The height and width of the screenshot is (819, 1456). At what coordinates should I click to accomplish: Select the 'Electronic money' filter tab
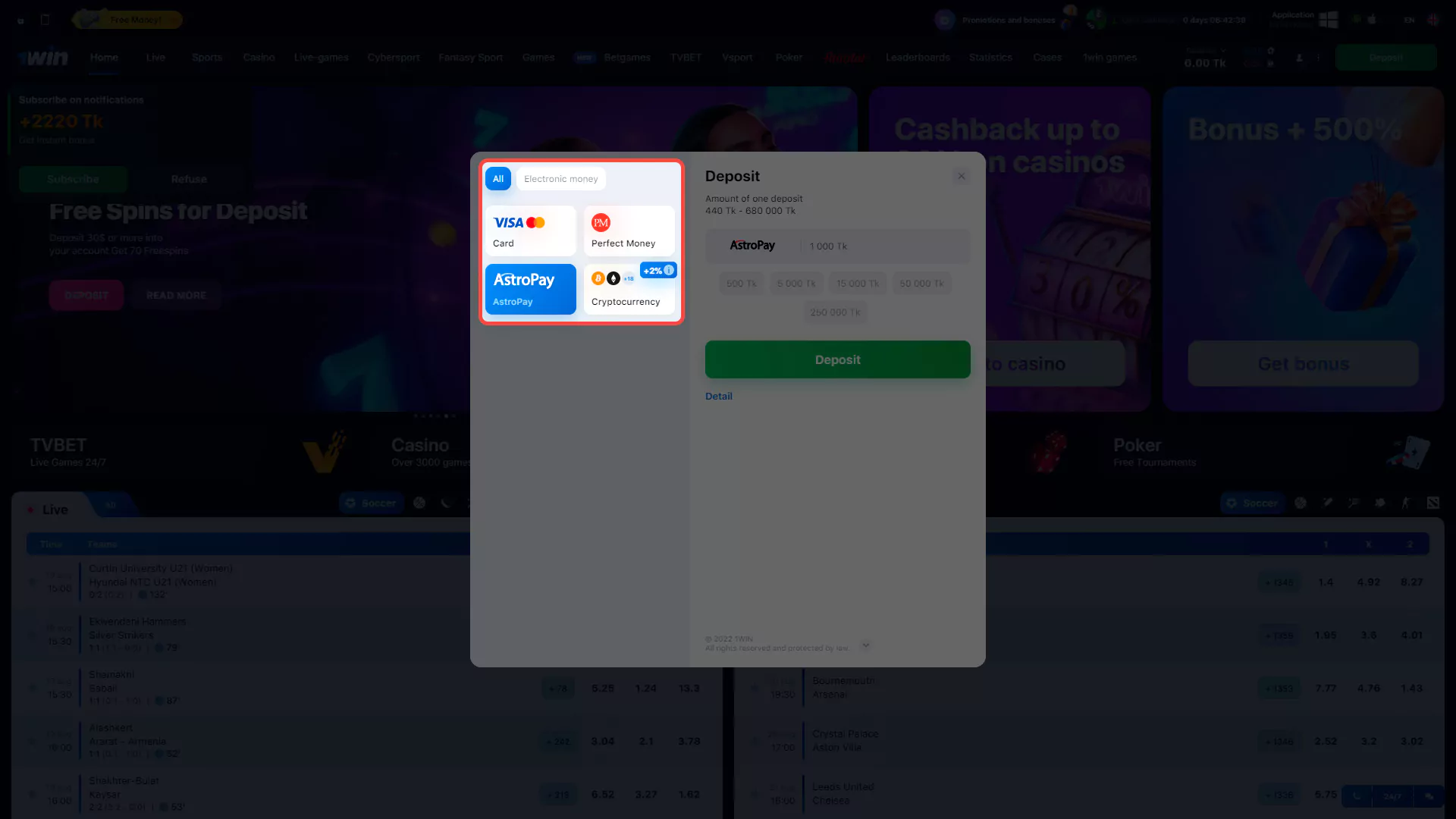pyautogui.click(x=561, y=178)
